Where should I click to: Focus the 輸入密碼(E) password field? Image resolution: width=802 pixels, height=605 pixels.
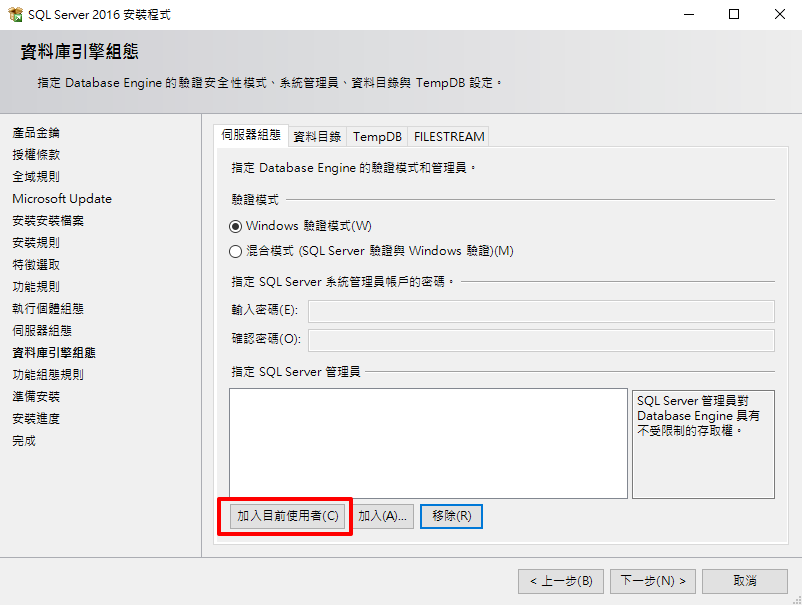pos(541,311)
